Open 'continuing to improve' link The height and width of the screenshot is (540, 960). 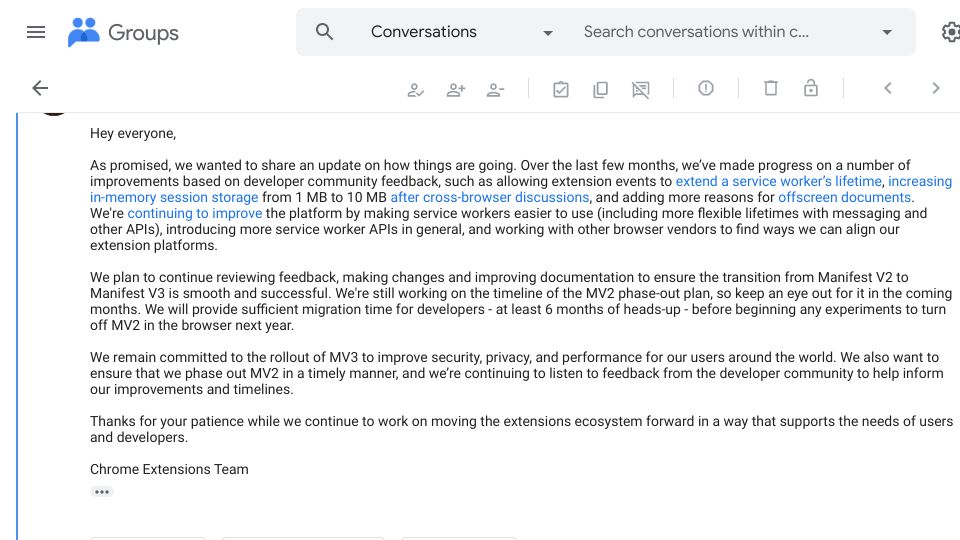coord(195,213)
